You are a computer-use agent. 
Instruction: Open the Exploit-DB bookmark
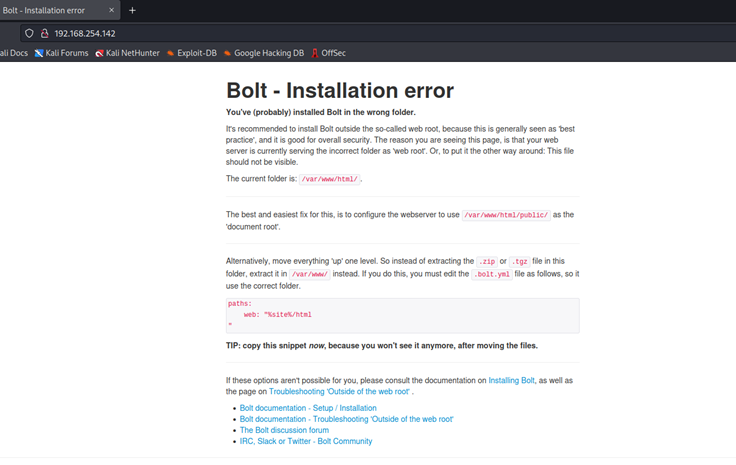point(192,53)
